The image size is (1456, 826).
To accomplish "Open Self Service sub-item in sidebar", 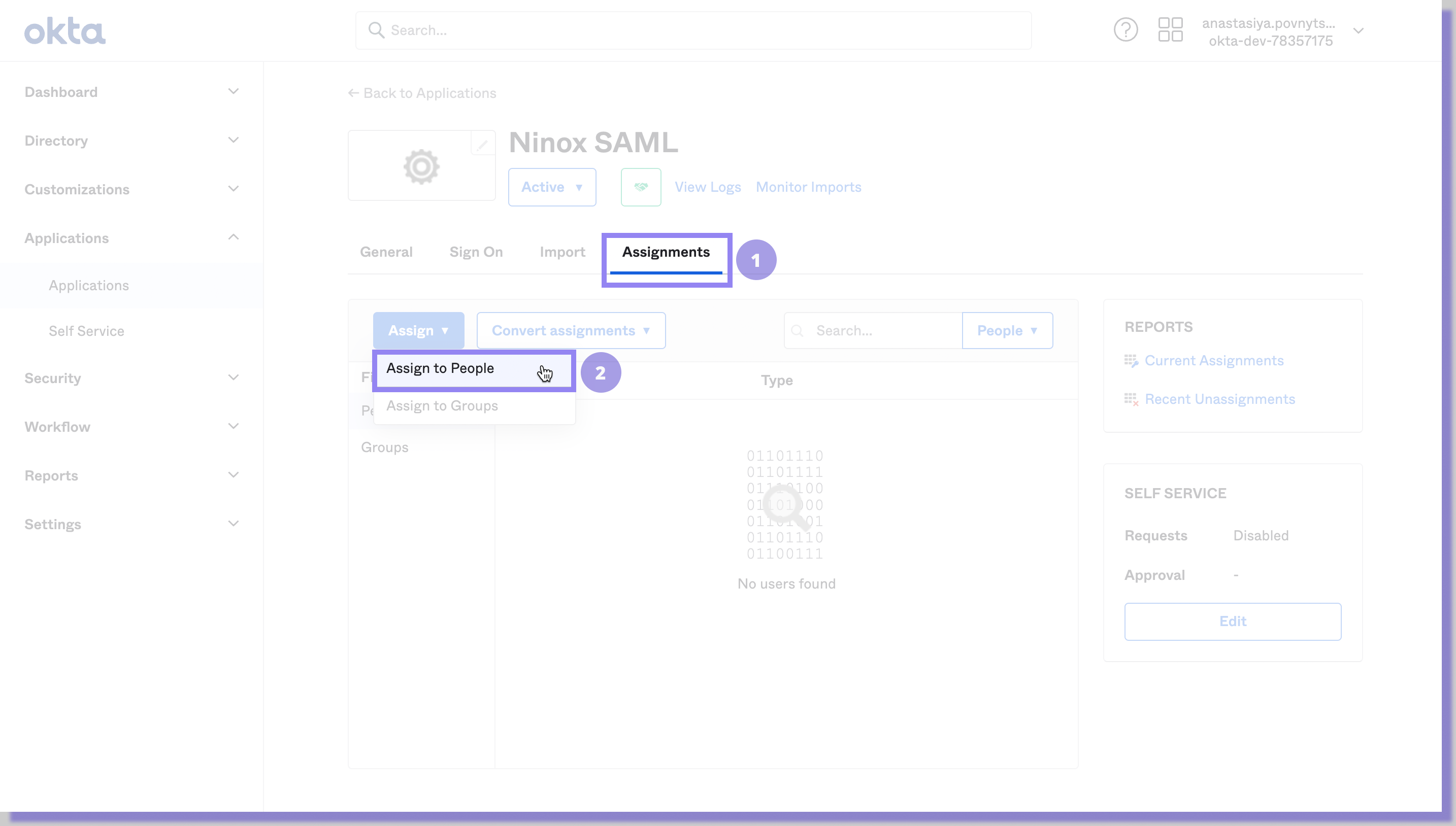I will point(86,331).
